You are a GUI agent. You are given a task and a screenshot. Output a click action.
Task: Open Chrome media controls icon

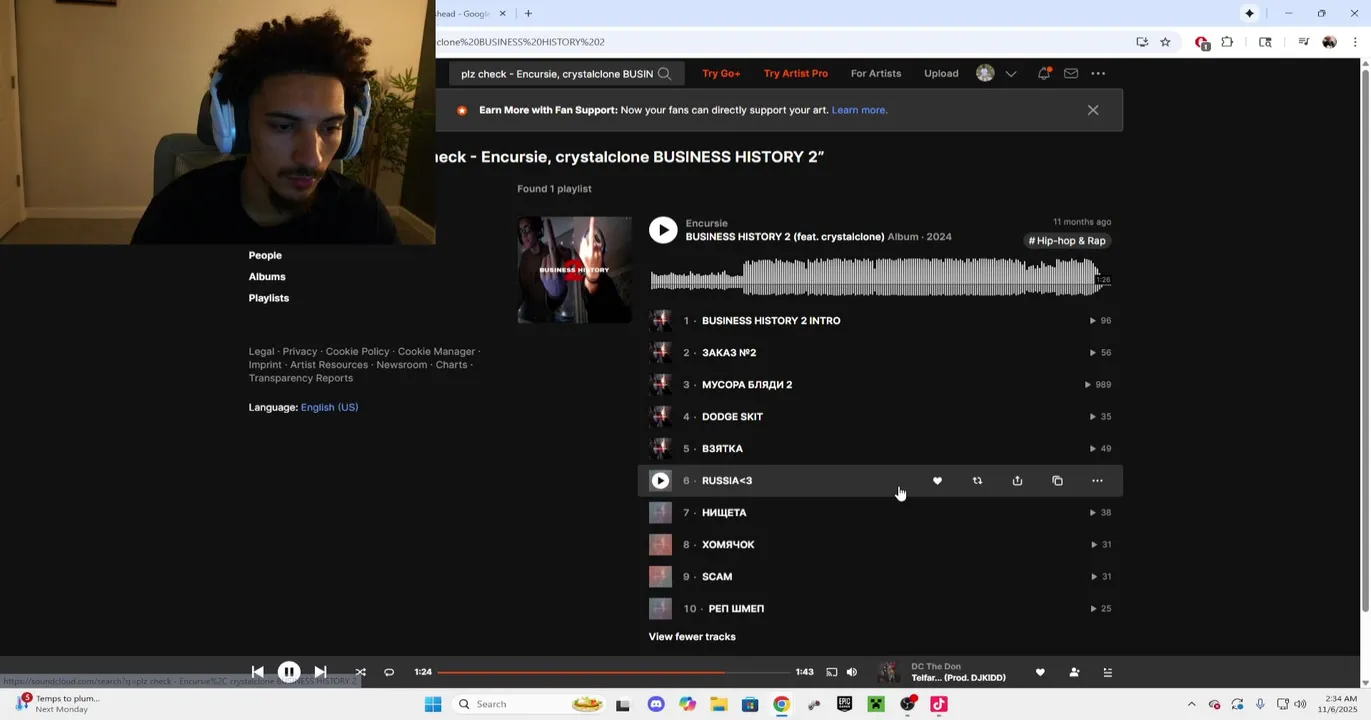click(1303, 42)
